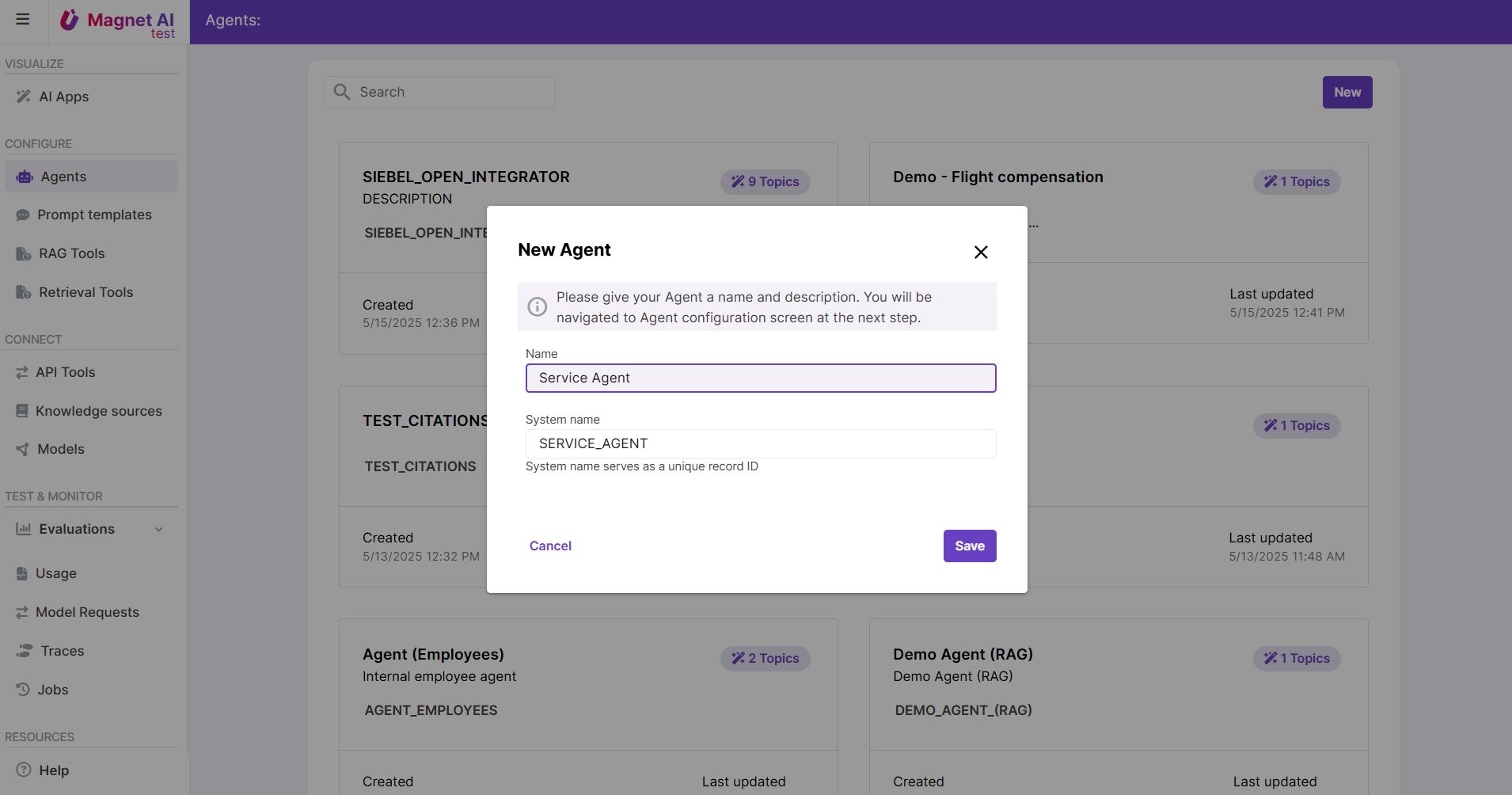Click the New agent button
The image size is (1512, 795).
point(1347,92)
